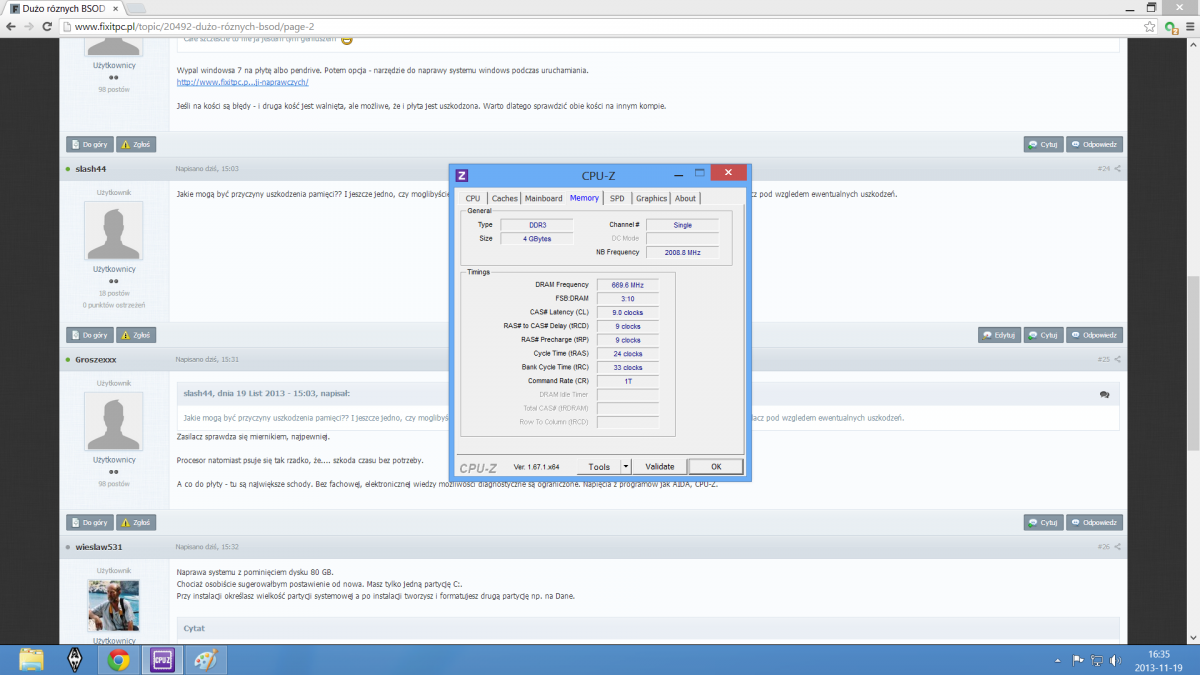Click 'Edytuj' on slash44's post

click(x=1000, y=335)
